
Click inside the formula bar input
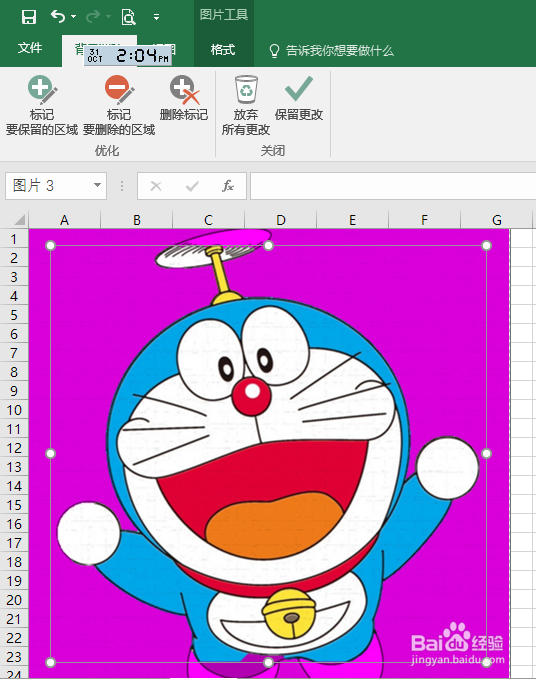(x=393, y=186)
